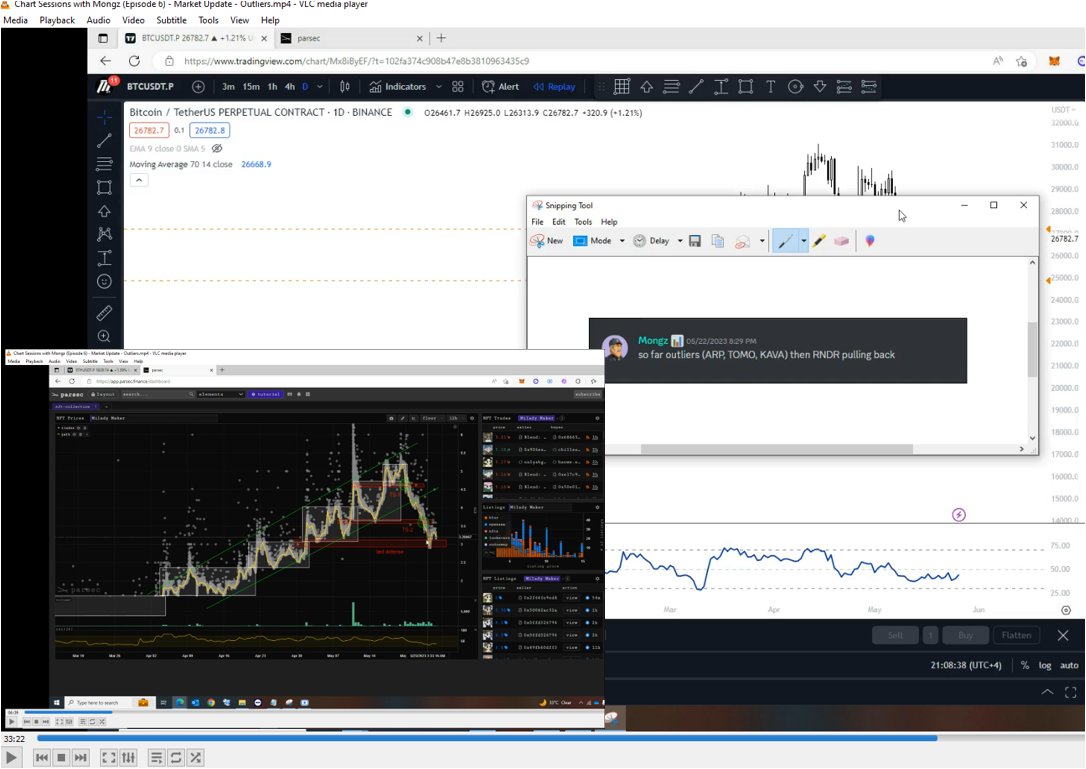Toggle VLC random shuffle
The image size is (1086, 769).
click(x=195, y=757)
